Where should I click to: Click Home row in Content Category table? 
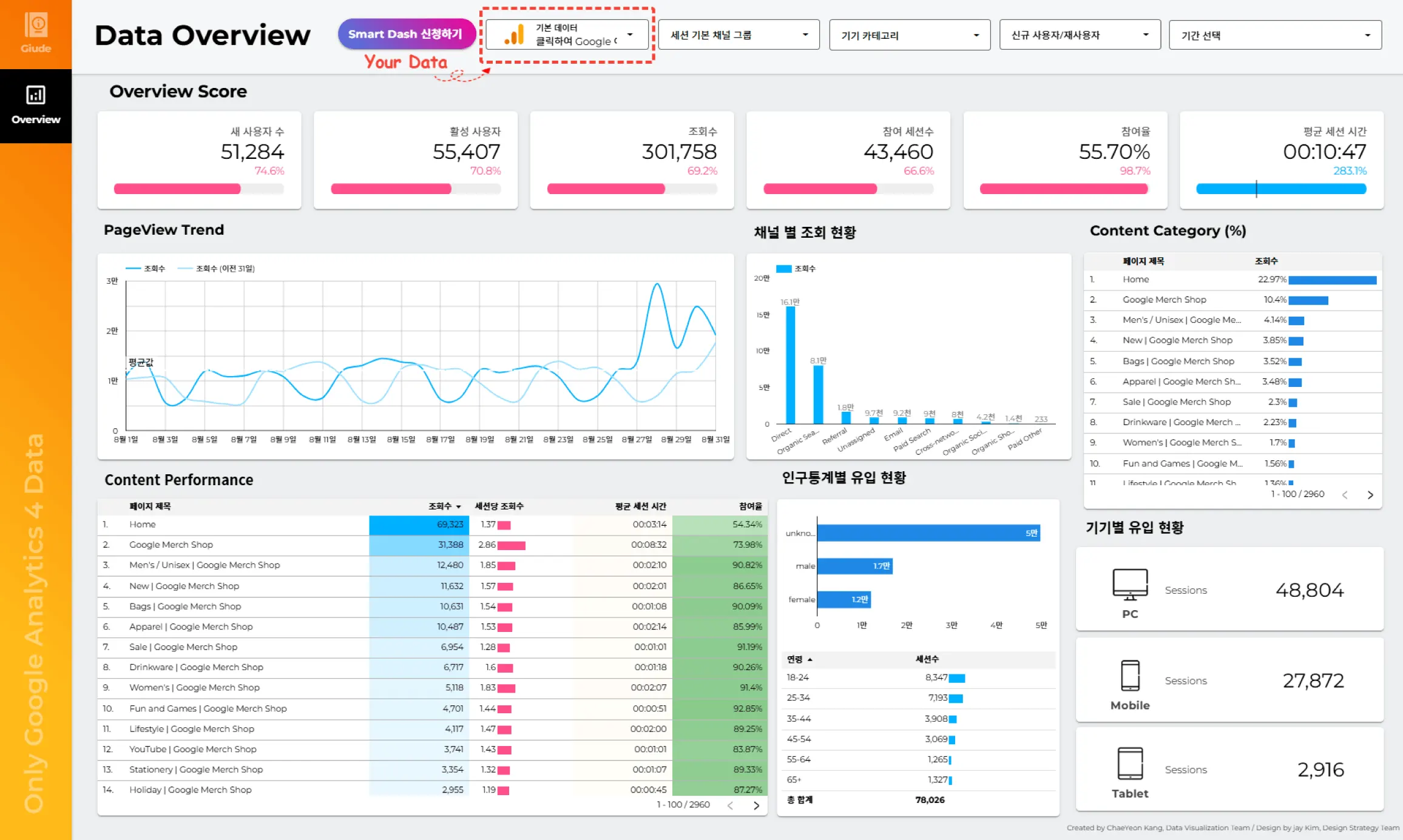(1232, 280)
